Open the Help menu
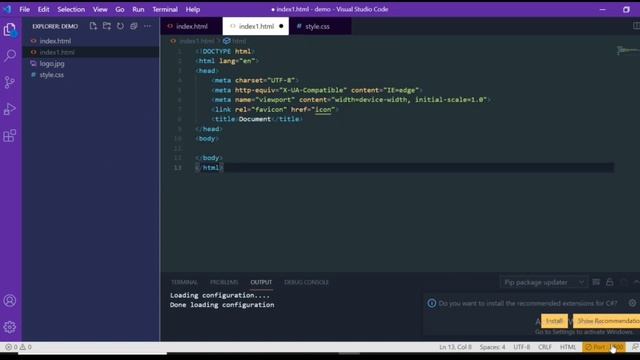The image size is (640, 360). (193, 9)
